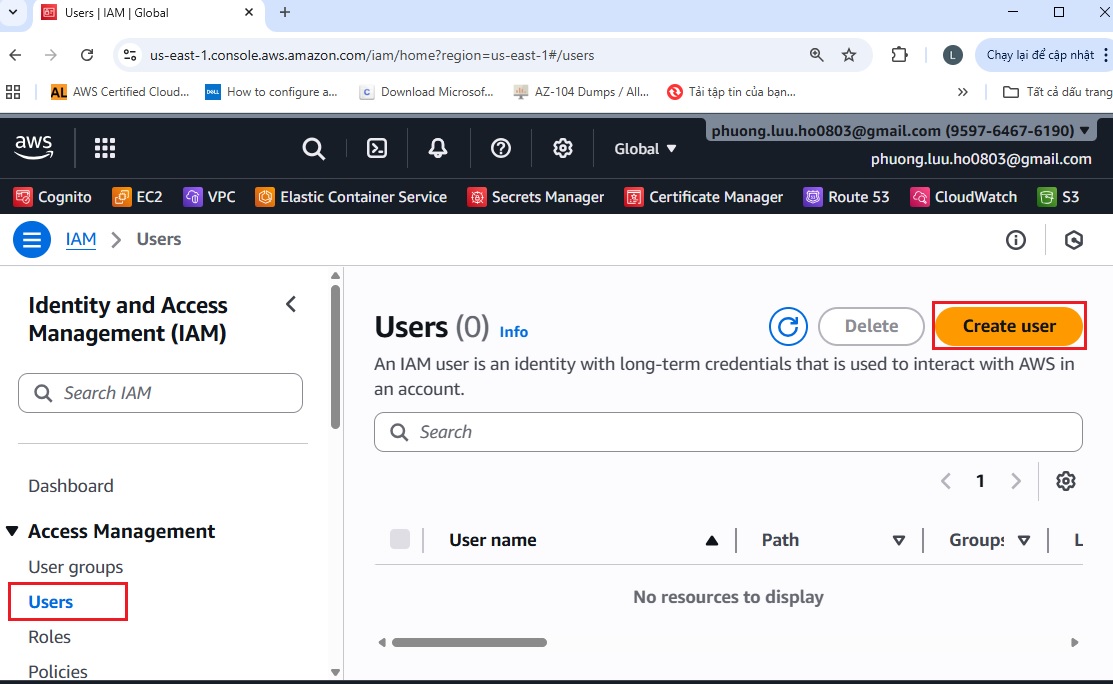Go to User groups in sidebar
The image size is (1113, 684).
[x=76, y=567]
